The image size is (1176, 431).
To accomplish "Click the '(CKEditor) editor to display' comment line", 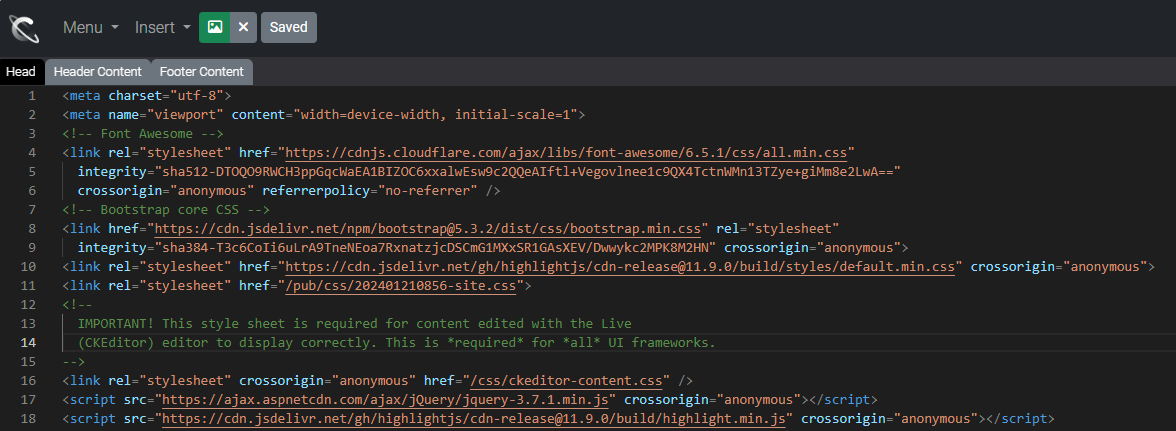I will 397,343.
